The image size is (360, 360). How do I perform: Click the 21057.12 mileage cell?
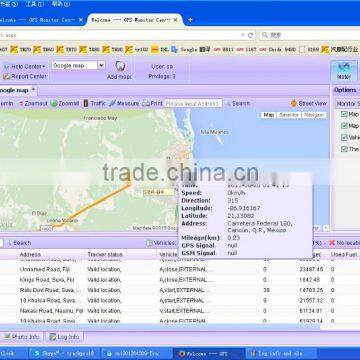tap(311, 300)
